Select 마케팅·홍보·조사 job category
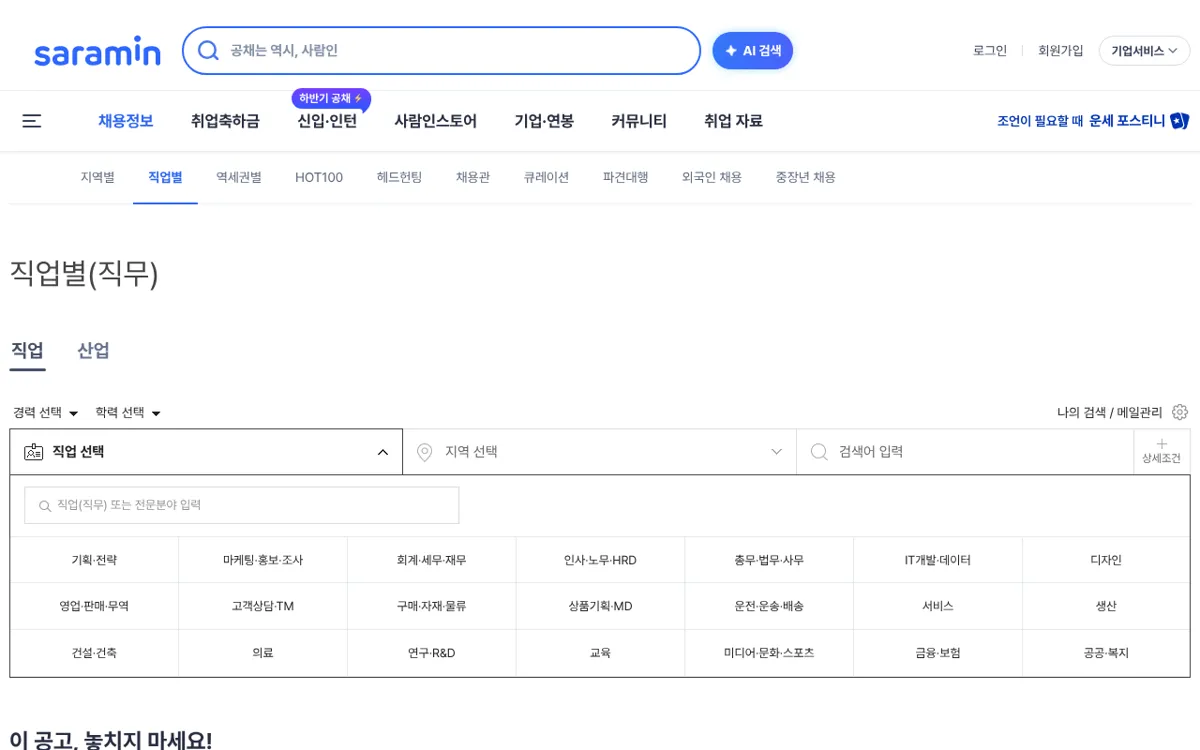 click(263, 560)
